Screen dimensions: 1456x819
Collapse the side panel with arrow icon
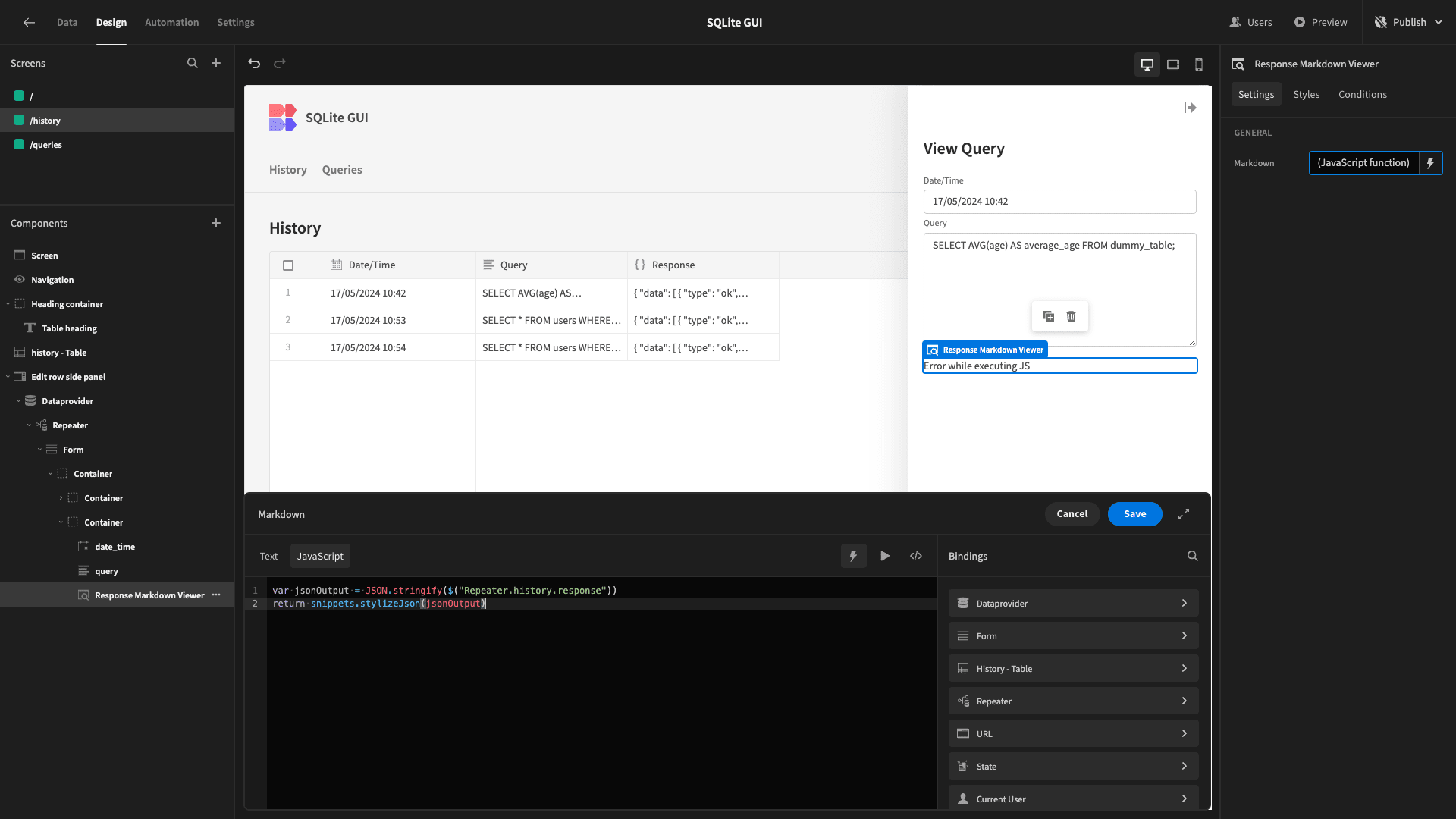(1190, 108)
